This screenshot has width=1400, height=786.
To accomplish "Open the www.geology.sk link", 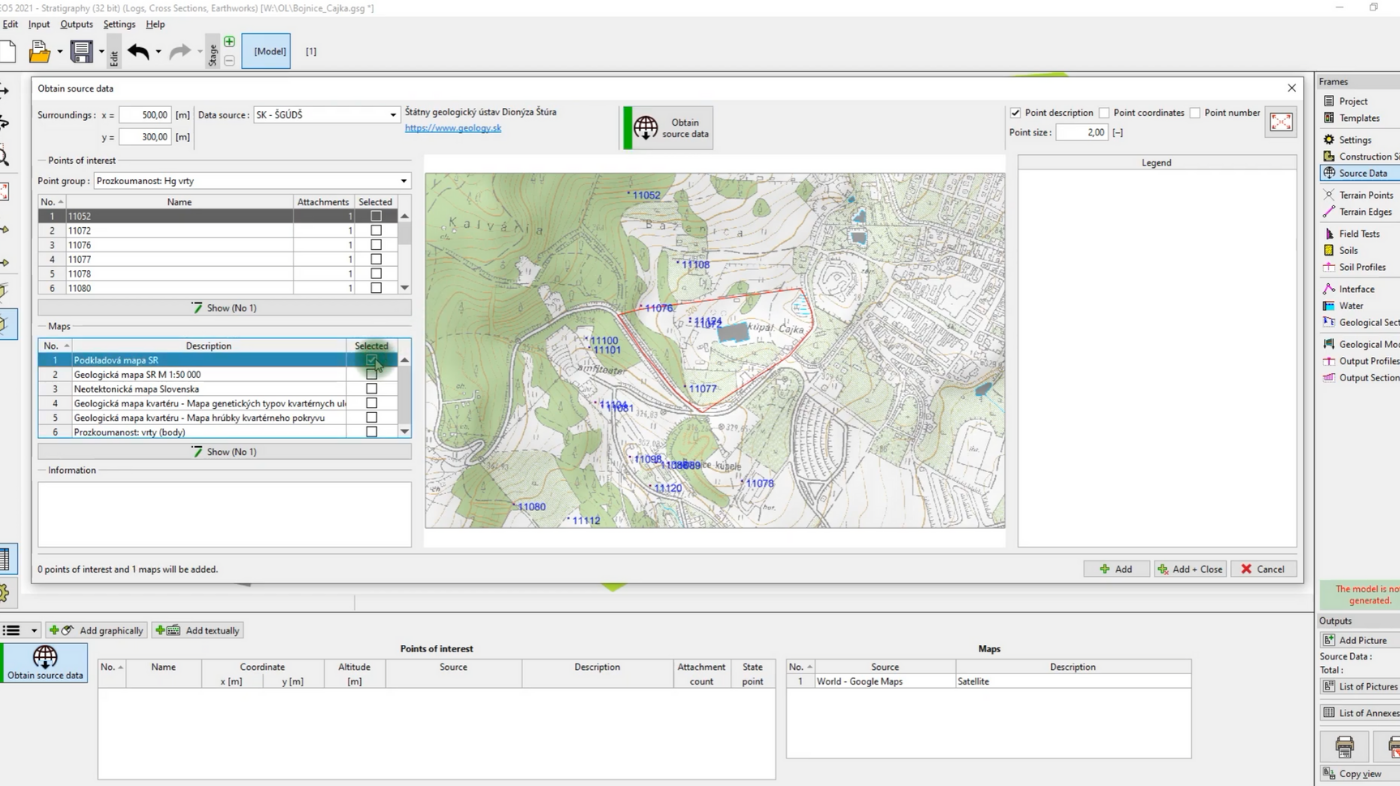I will click(453, 128).
